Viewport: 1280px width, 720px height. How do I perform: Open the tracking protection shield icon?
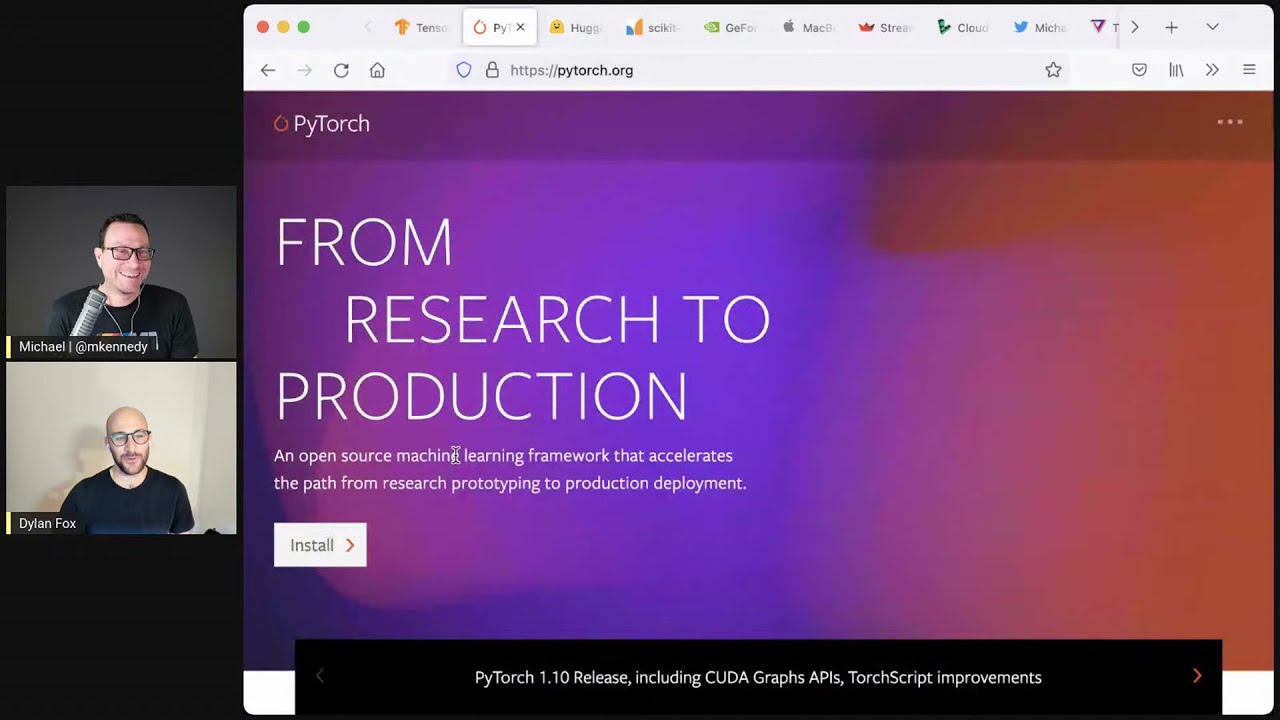tap(464, 70)
